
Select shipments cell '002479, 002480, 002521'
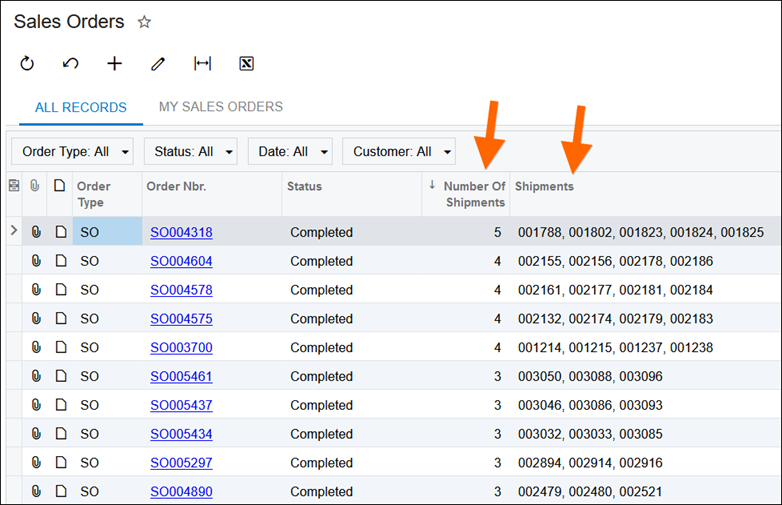click(645, 492)
